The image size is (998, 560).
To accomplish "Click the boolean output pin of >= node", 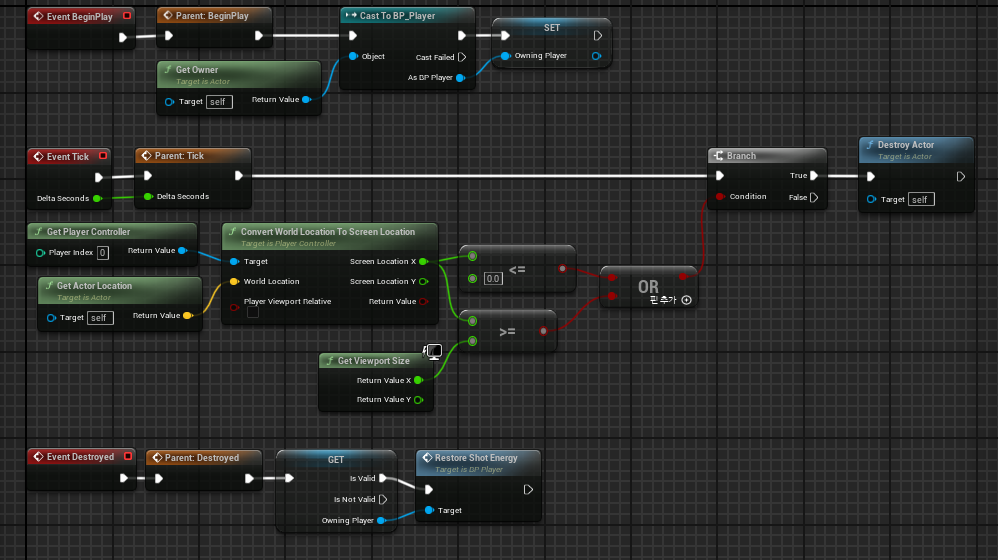I will pos(543,331).
